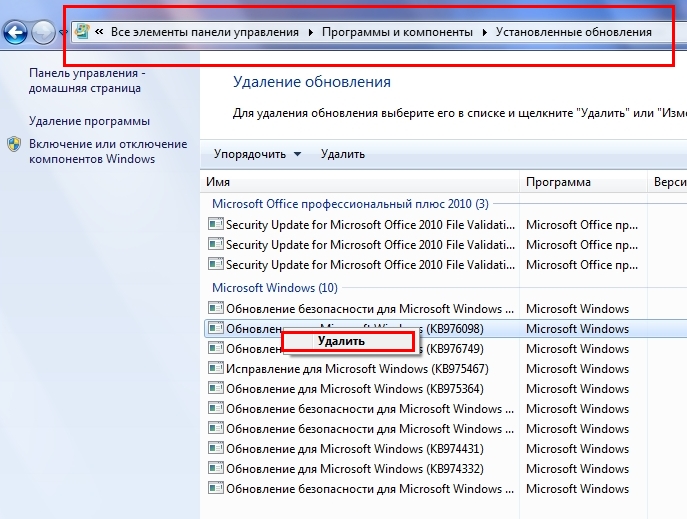Click Удалить button in the toolbar

coord(343,154)
